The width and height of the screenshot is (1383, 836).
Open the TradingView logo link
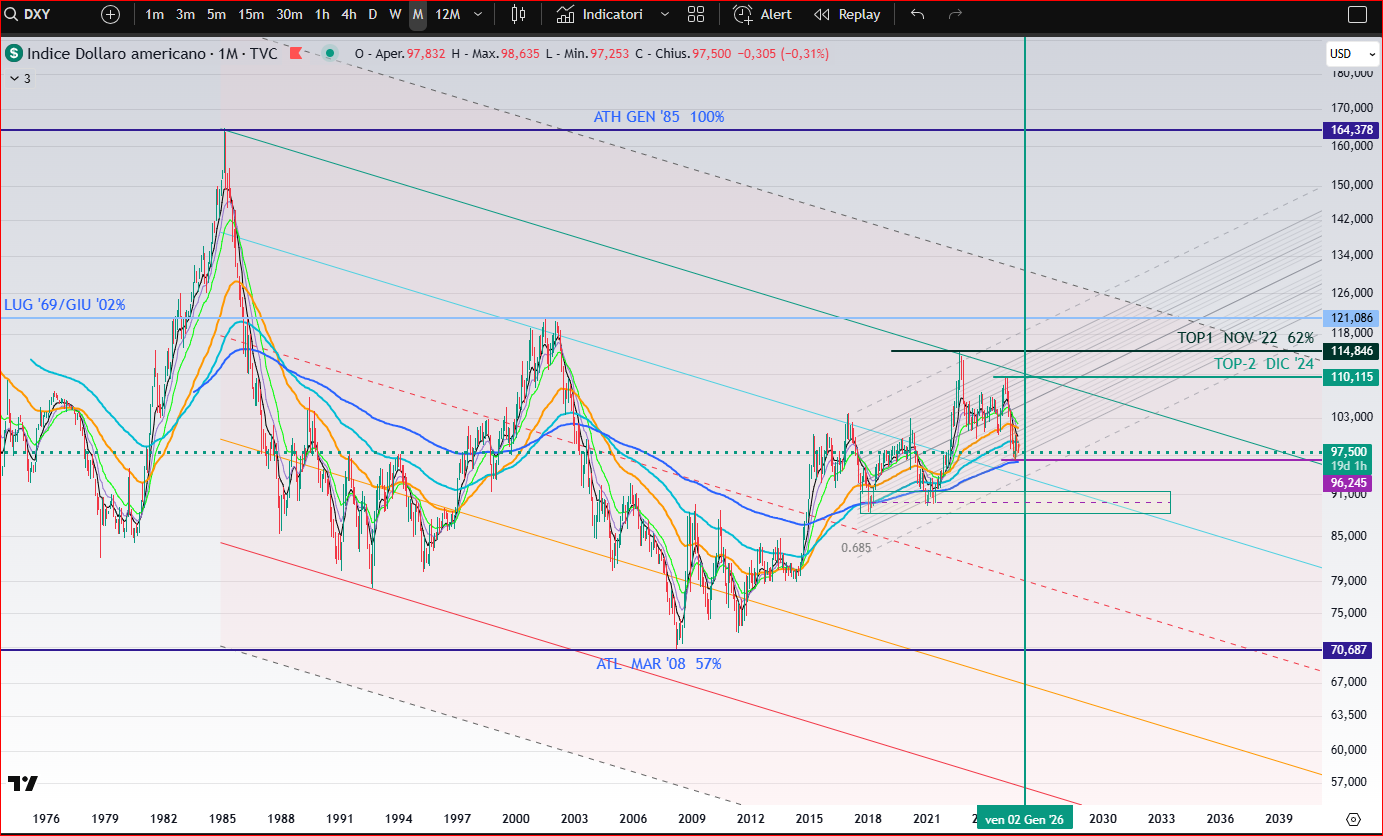click(x=23, y=783)
